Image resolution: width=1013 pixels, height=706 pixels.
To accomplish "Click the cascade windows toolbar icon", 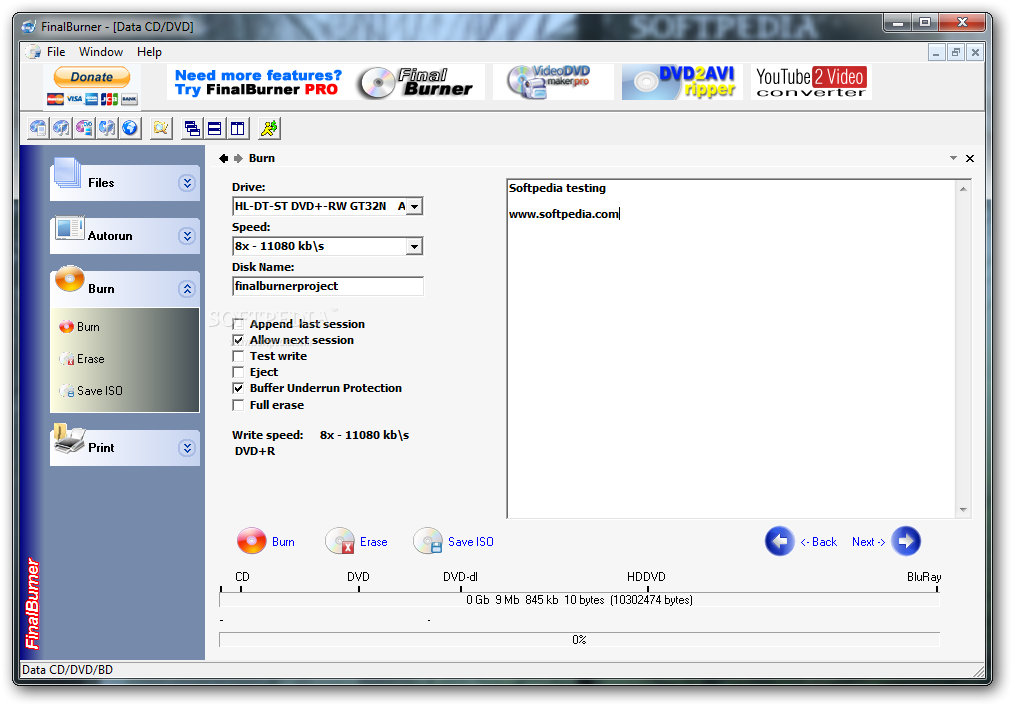I will (192, 129).
